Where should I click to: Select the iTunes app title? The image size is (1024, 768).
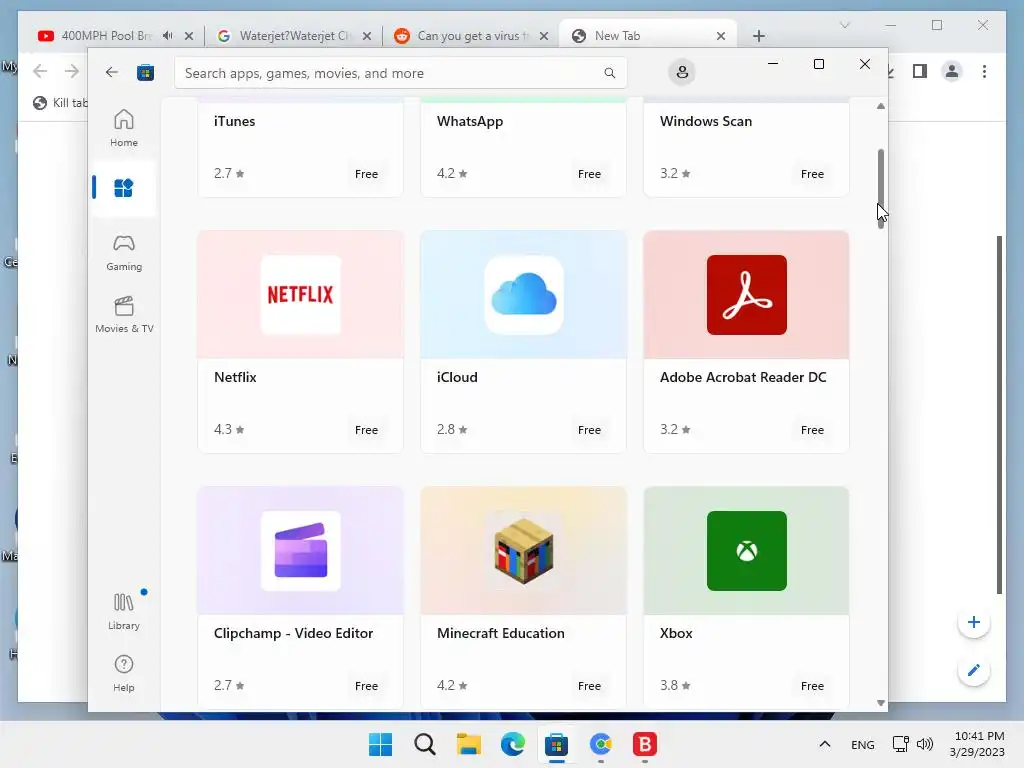click(234, 121)
